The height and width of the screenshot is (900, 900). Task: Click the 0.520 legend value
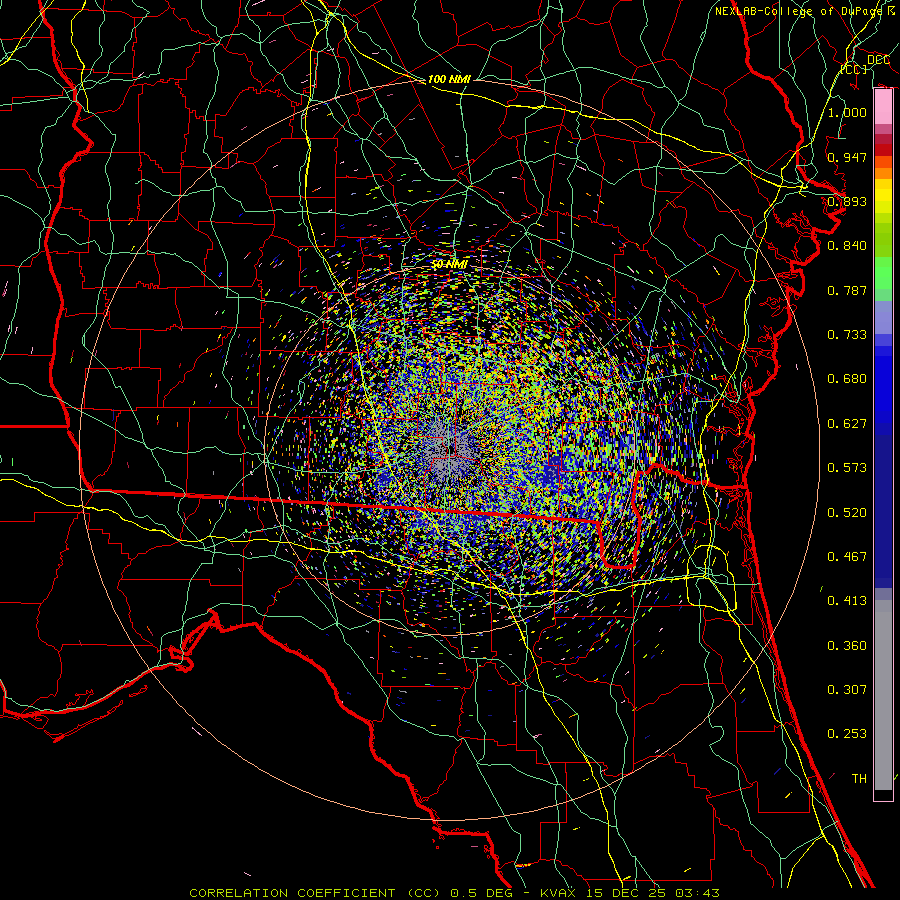[x=847, y=513]
